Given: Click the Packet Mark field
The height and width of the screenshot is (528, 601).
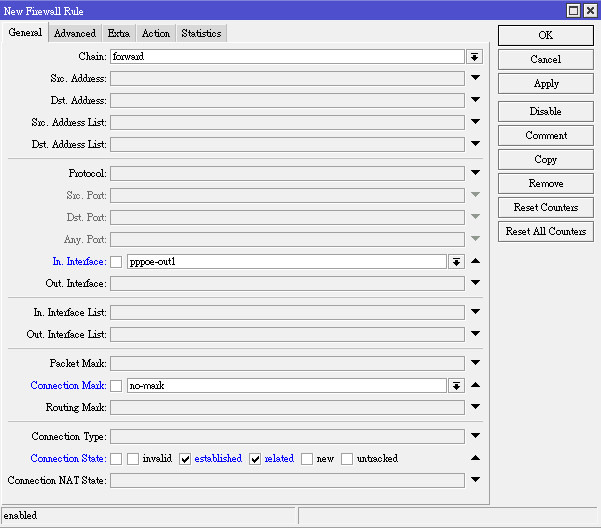Looking at the screenshot, I should (x=287, y=364).
